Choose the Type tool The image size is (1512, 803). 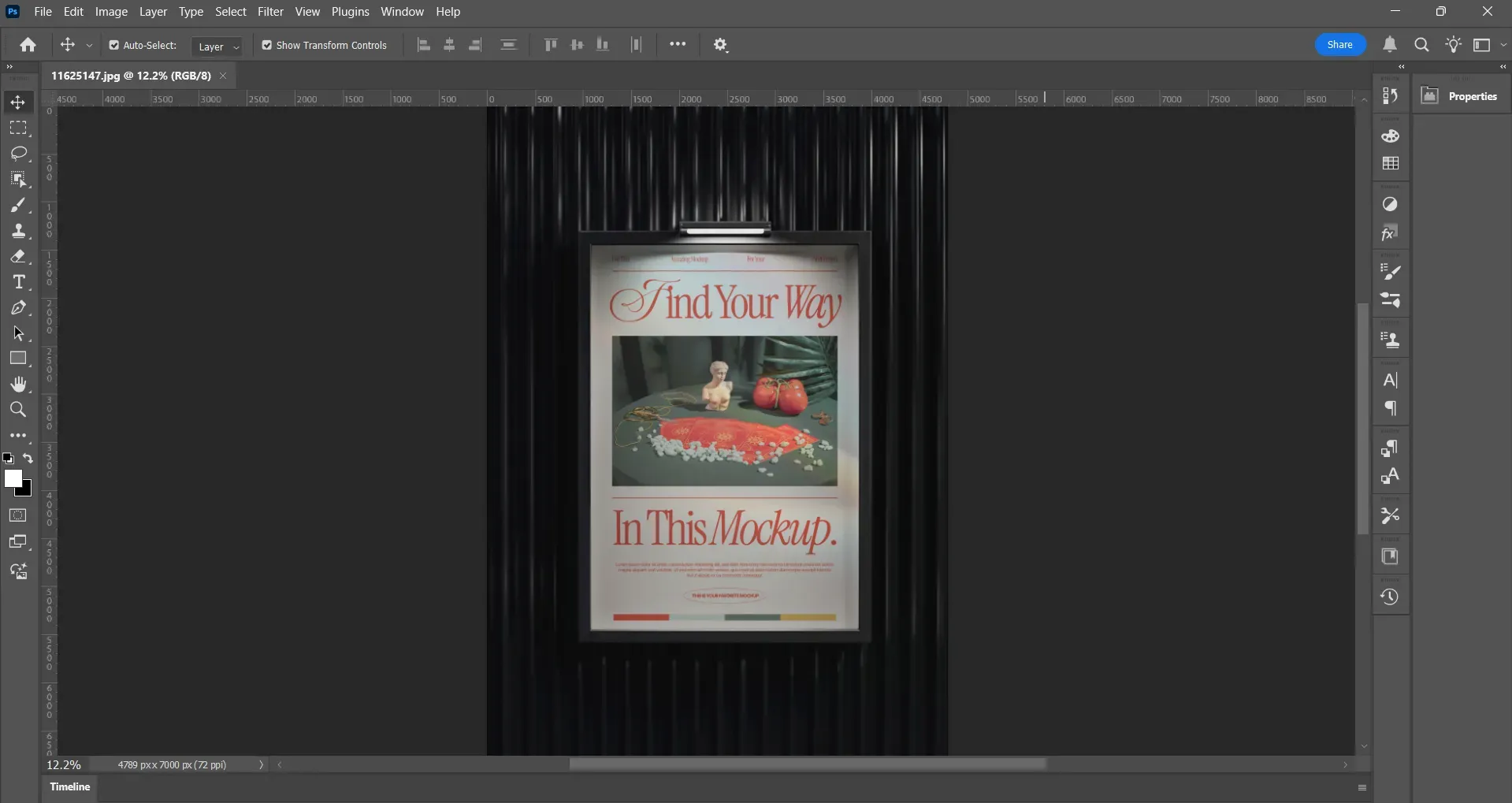(x=17, y=281)
